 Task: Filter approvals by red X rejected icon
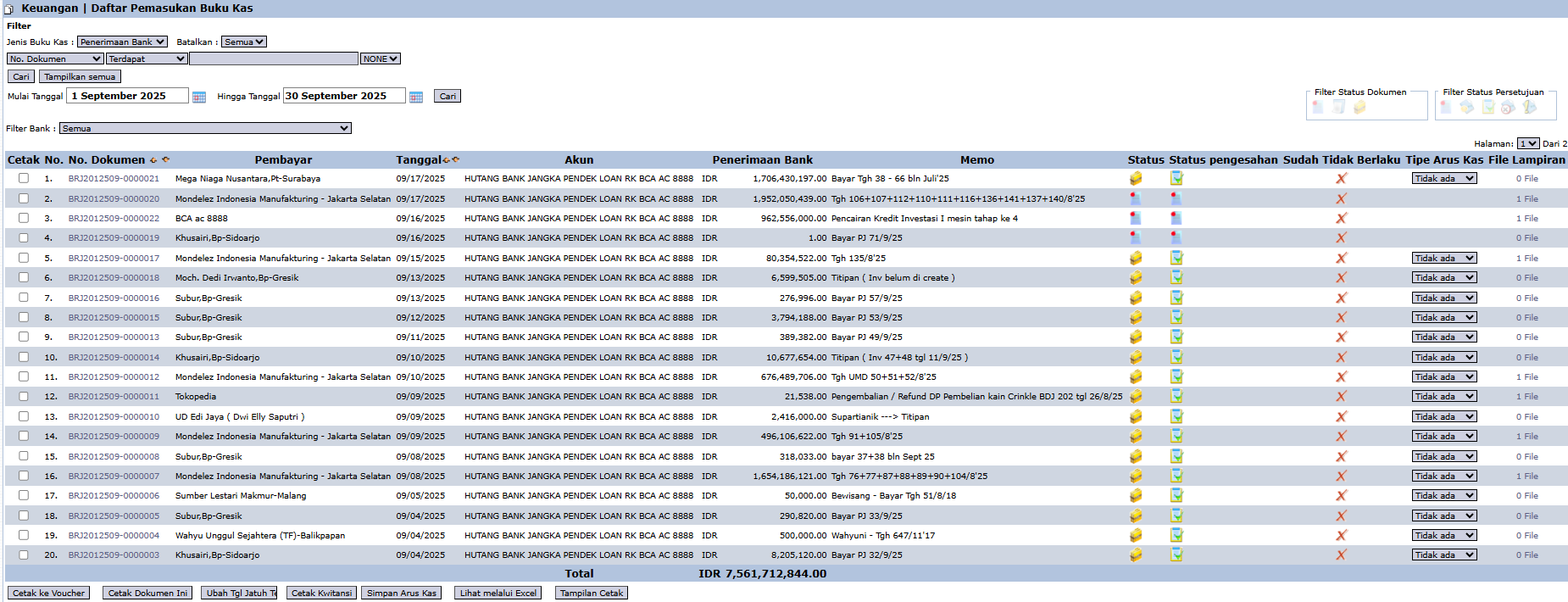1508,107
